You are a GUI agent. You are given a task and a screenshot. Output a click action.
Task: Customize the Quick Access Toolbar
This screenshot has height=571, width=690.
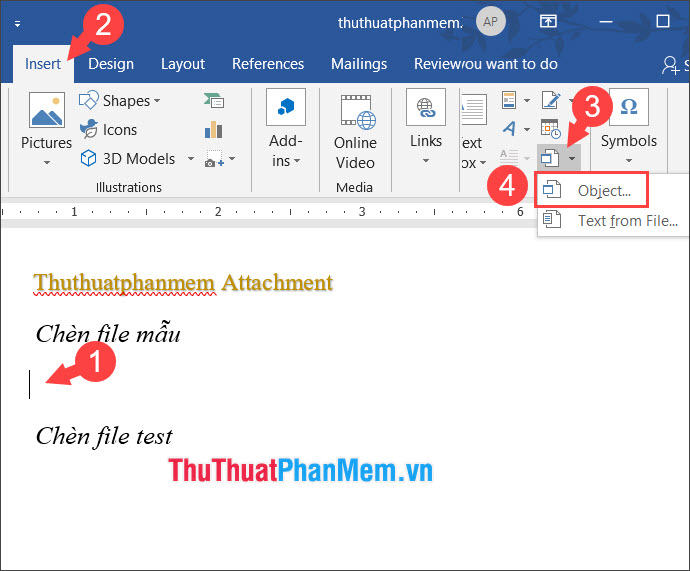pos(18,24)
